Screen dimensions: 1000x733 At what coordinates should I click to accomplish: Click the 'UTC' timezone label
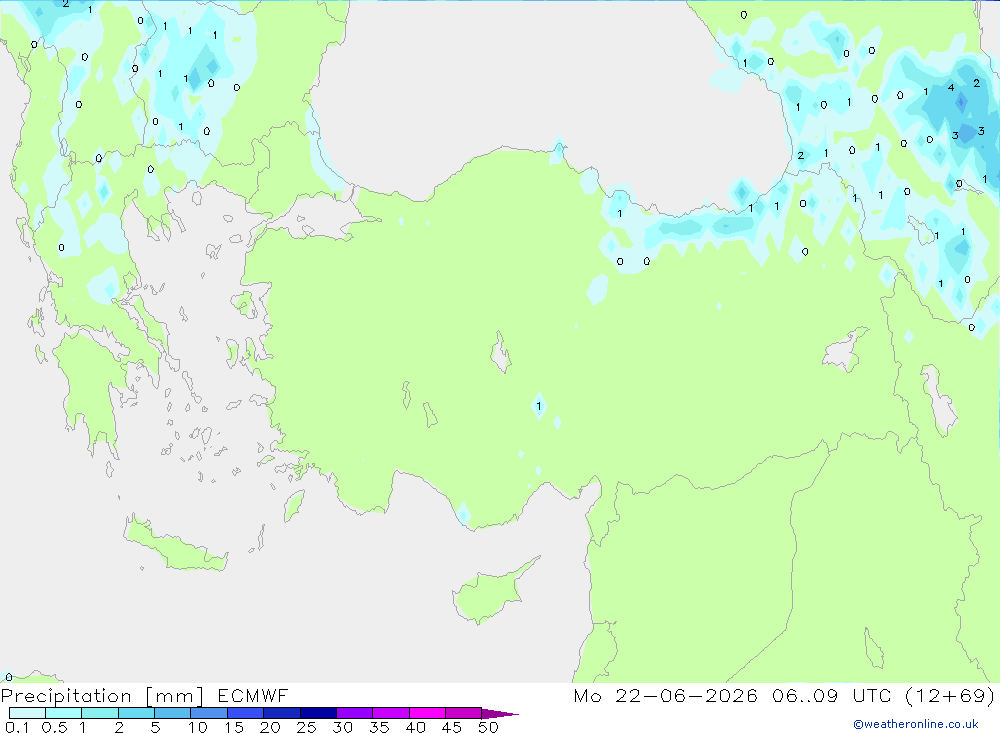871,695
